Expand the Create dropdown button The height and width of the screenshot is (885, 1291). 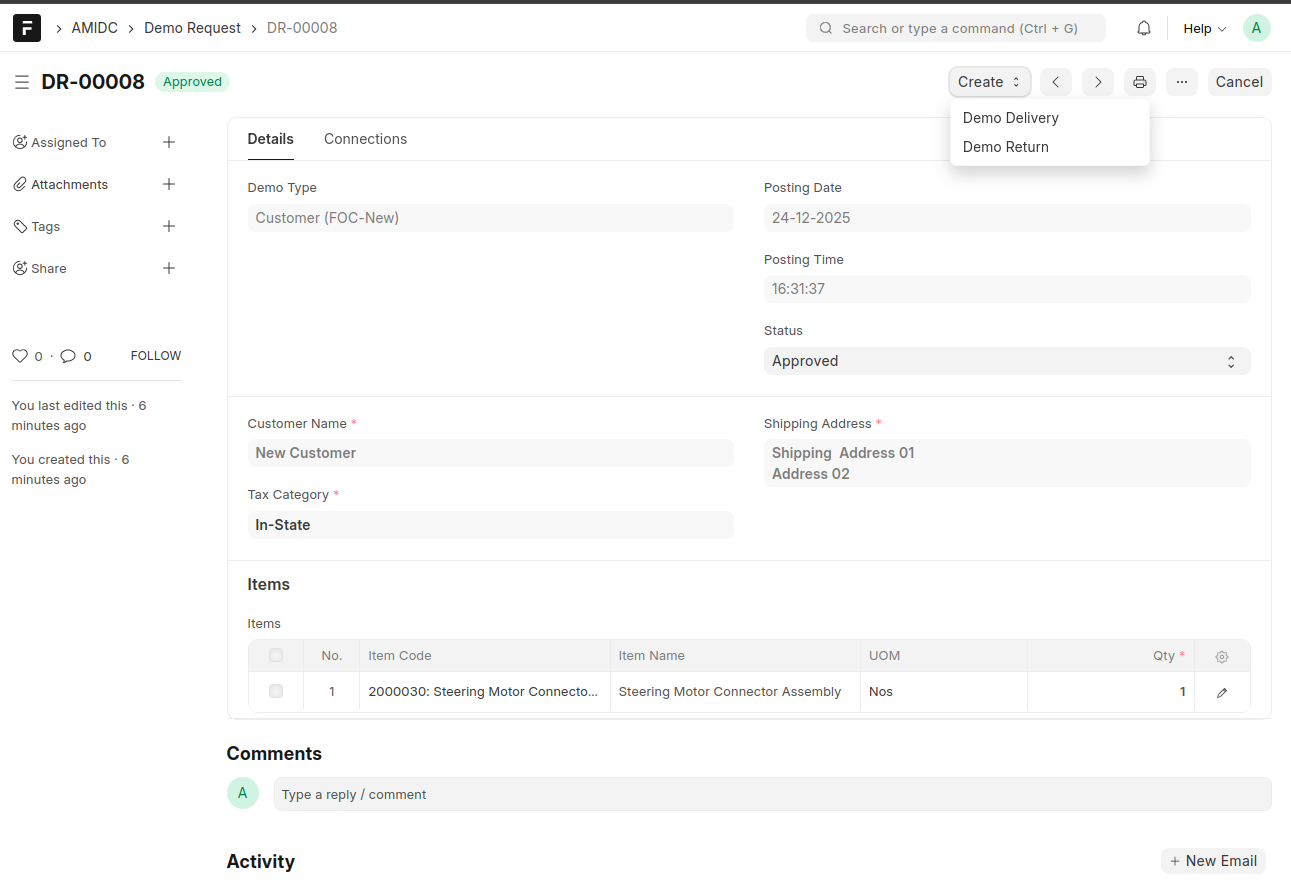[989, 82]
